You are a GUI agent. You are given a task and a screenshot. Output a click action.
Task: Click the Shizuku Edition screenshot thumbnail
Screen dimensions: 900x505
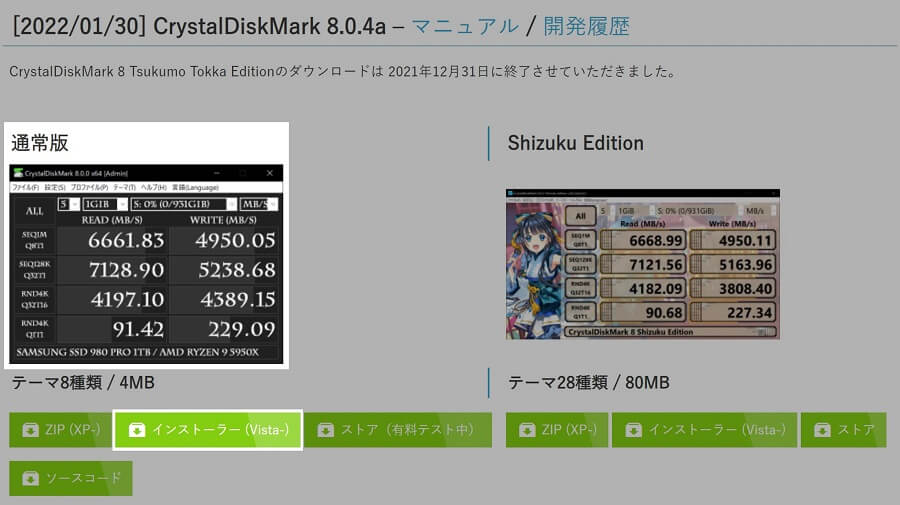[642, 265]
